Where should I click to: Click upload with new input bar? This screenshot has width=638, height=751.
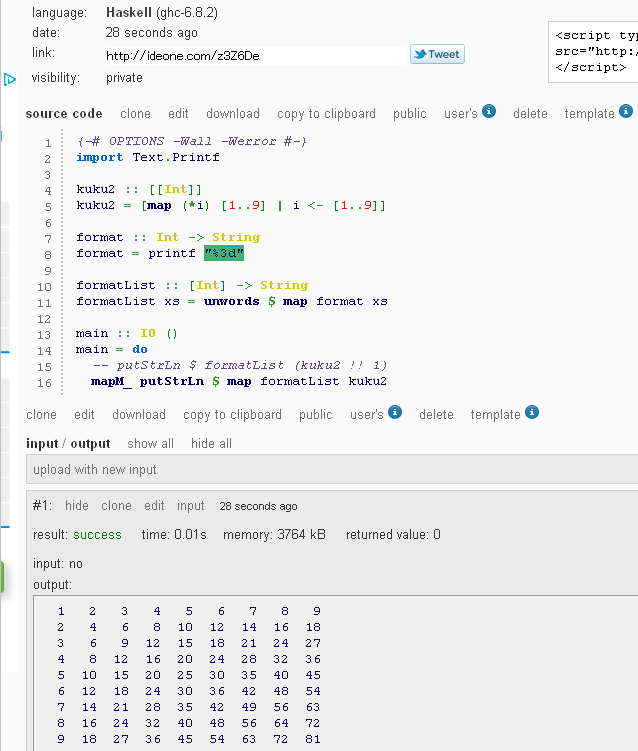(x=332, y=469)
